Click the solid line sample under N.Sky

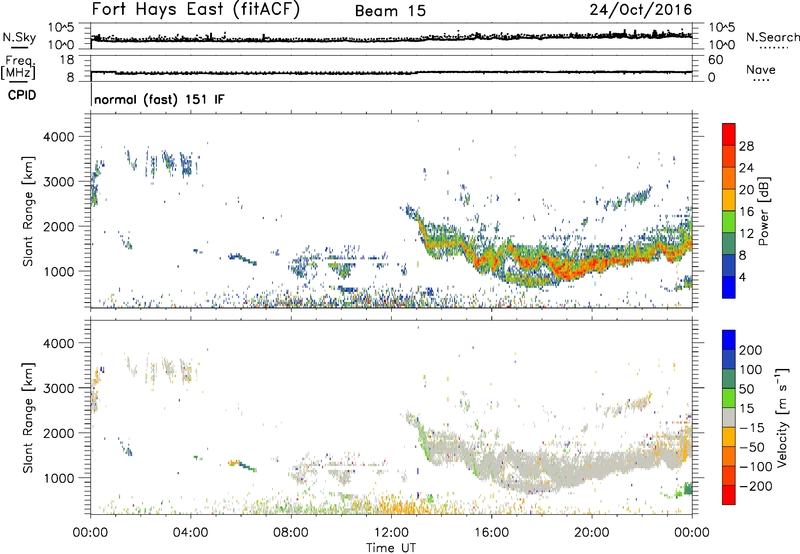19,48
